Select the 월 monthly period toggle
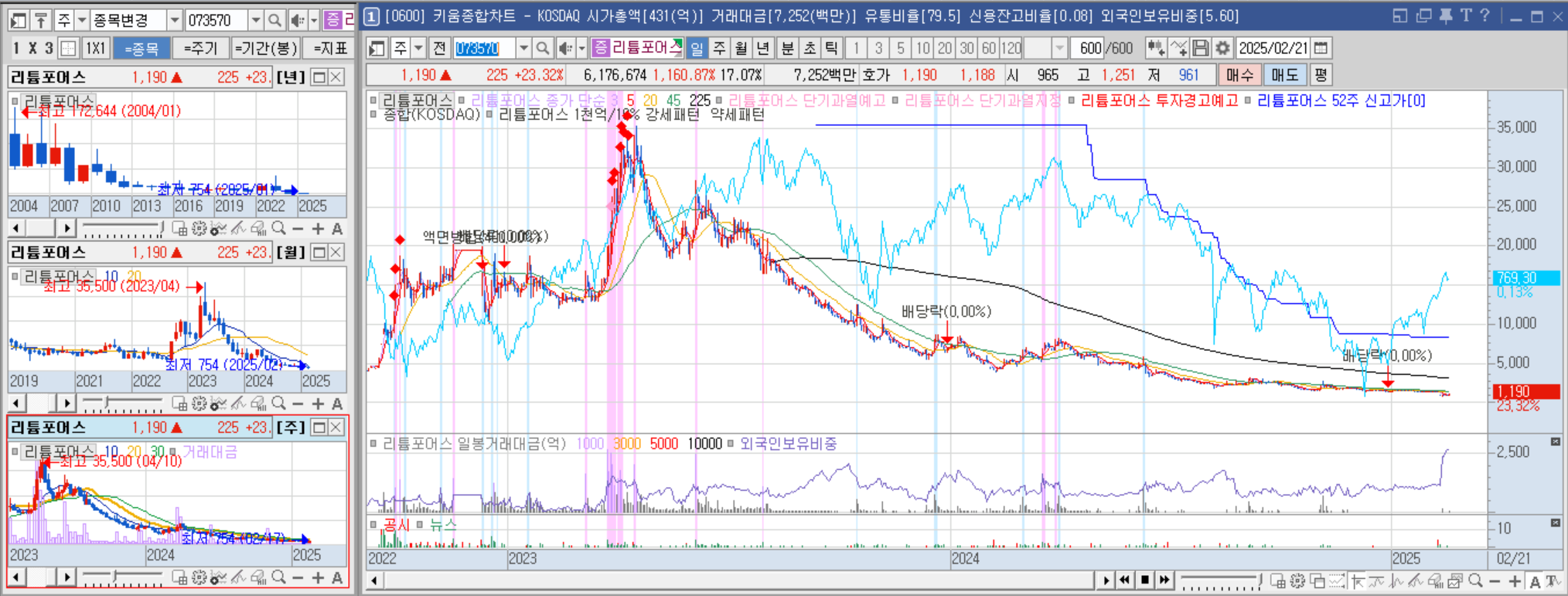This screenshot has width=1568, height=596. coord(741,48)
